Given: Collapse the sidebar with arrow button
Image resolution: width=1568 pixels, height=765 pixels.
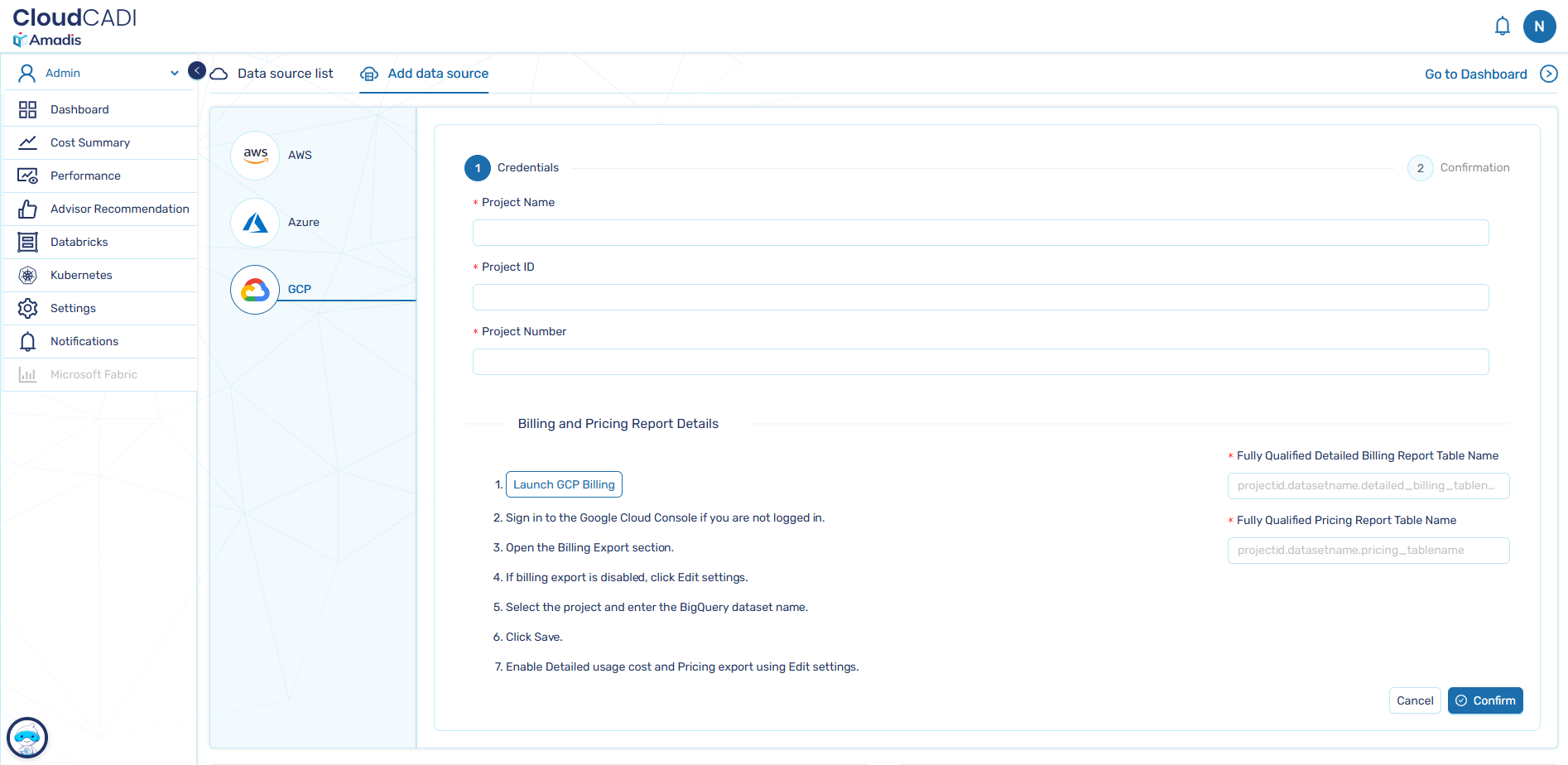Looking at the screenshot, I should coord(197,71).
